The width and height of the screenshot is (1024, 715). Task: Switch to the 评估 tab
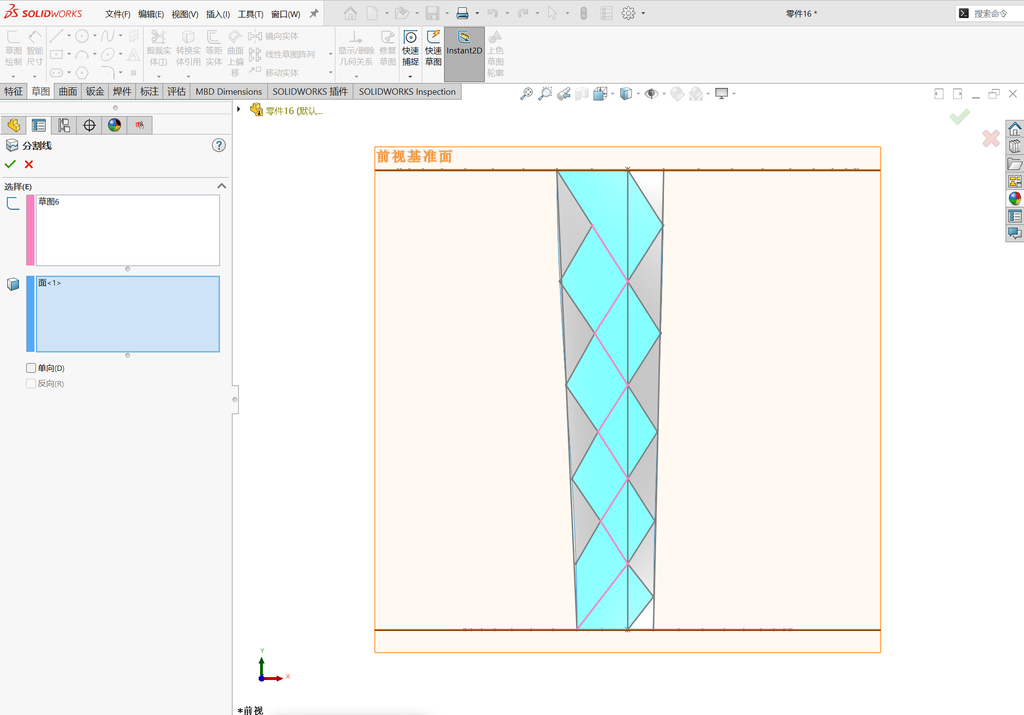tap(176, 91)
